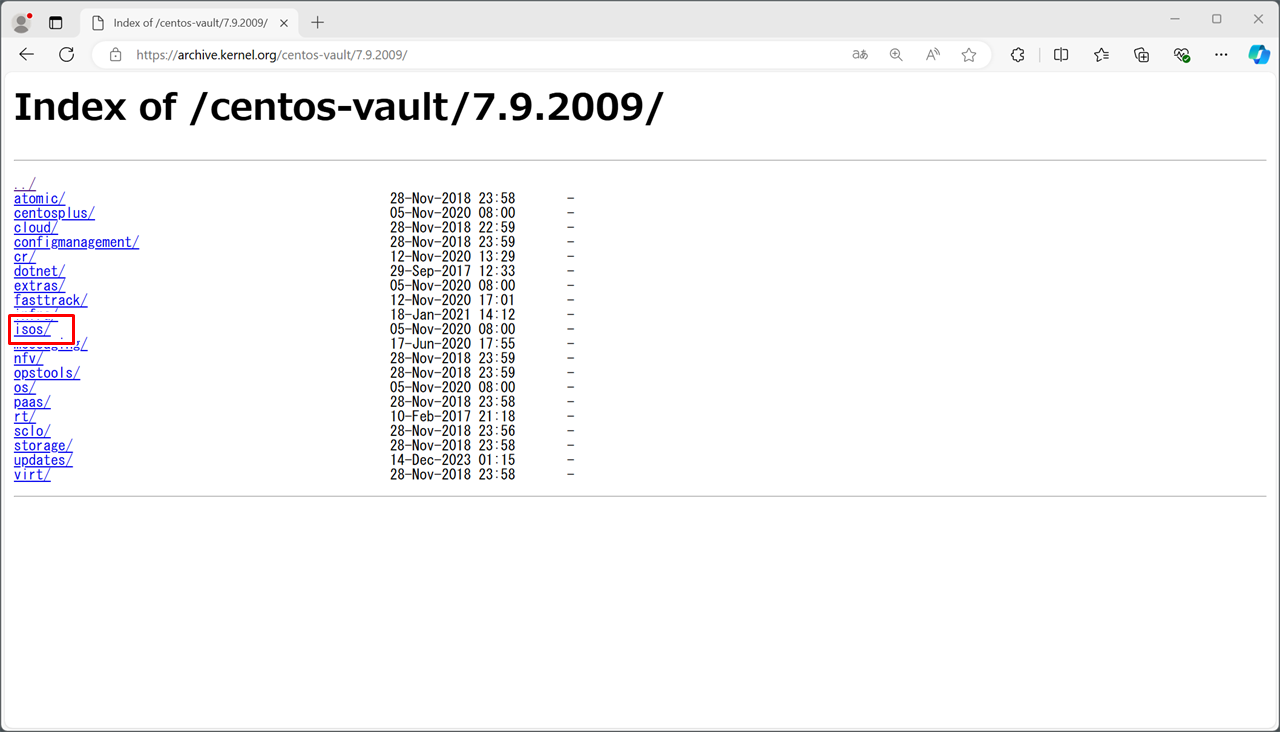Open a new tab
The width and height of the screenshot is (1280, 732).
318,22
